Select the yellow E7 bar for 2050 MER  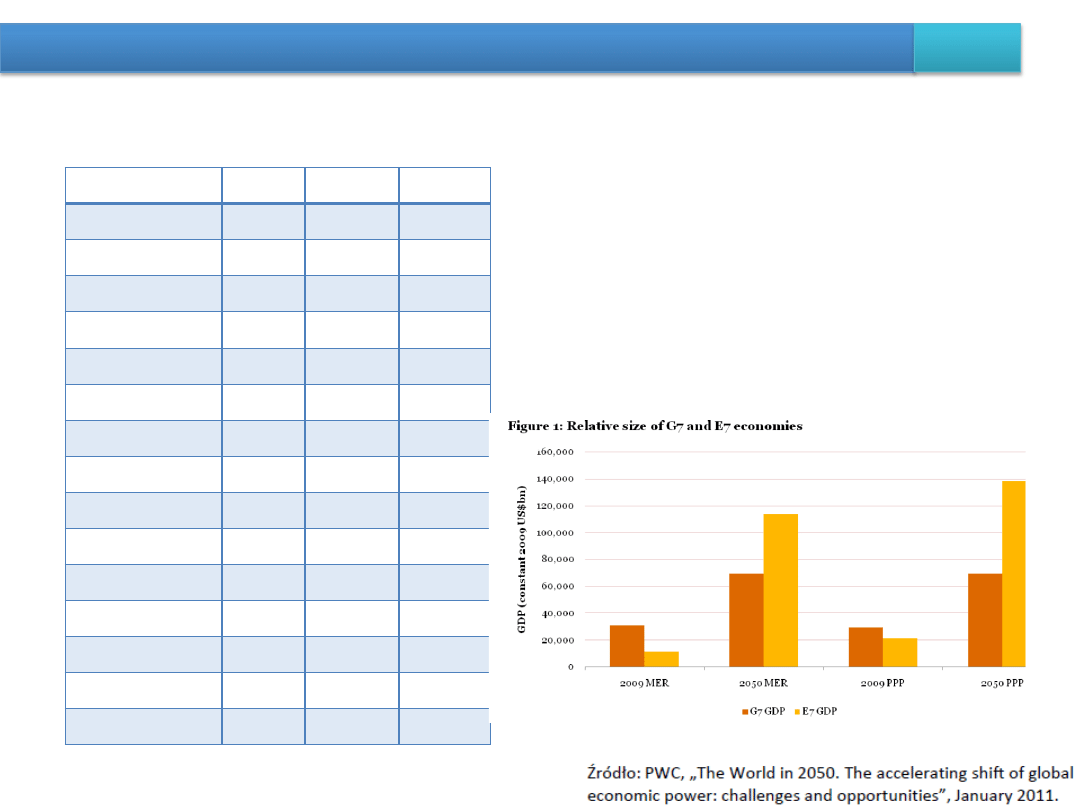coord(781,590)
